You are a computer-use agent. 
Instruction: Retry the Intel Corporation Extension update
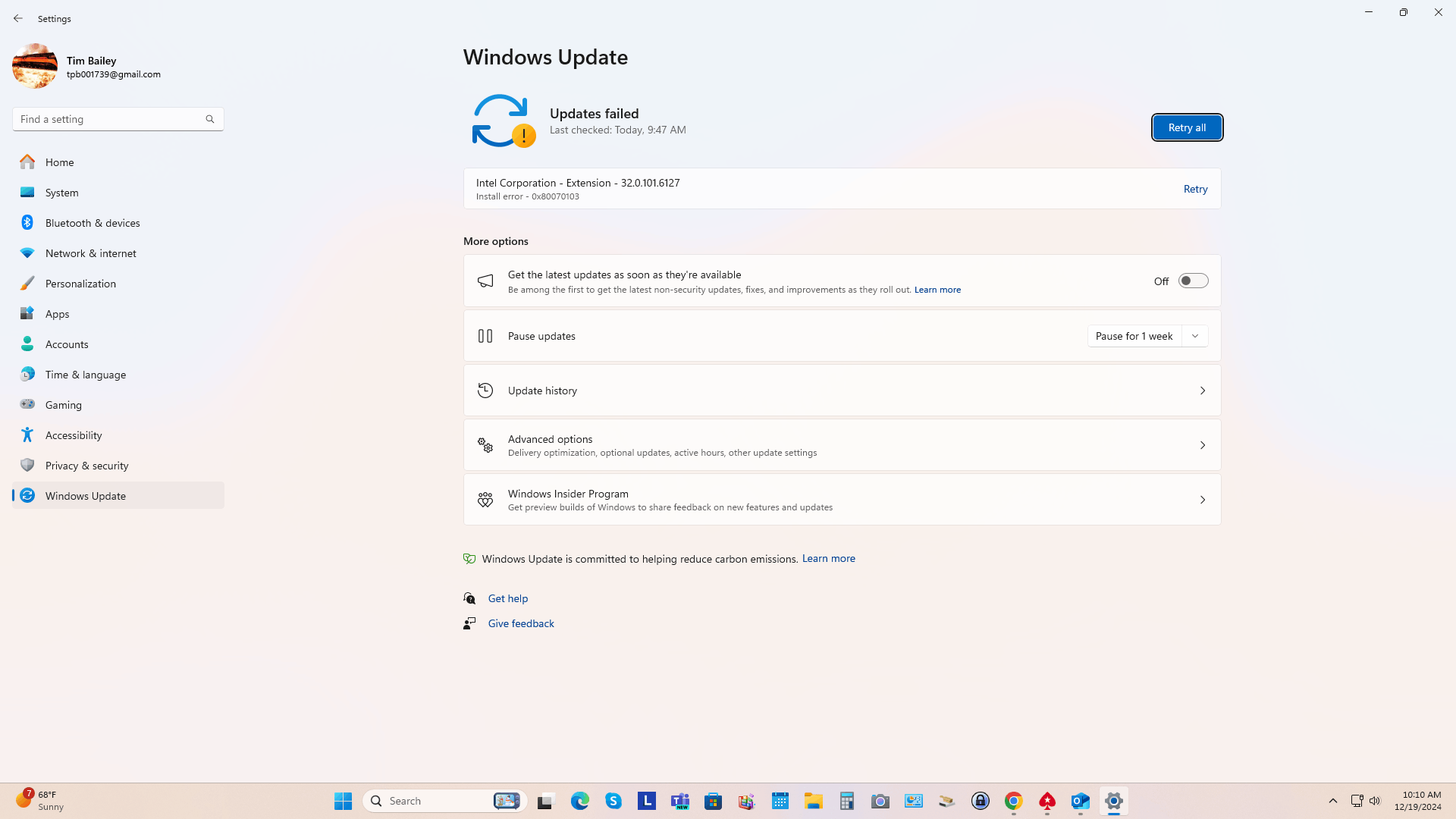pos(1195,189)
